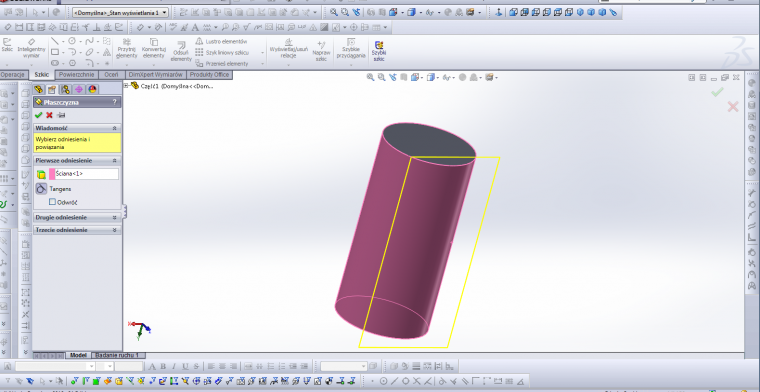Click the pink selection color swatch
The height and width of the screenshot is (392, 760).
[51, 174]
